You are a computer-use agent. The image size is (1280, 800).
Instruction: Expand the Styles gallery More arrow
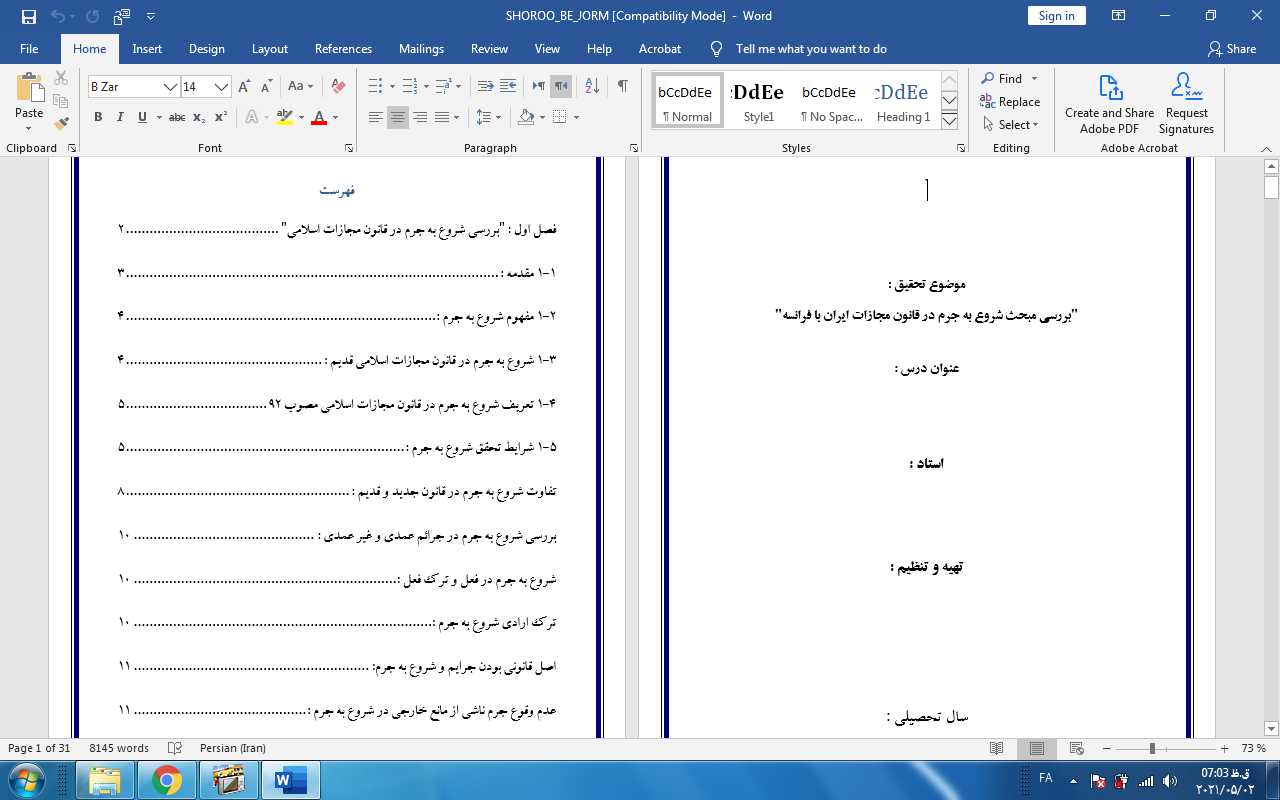[x=950, y=122]
